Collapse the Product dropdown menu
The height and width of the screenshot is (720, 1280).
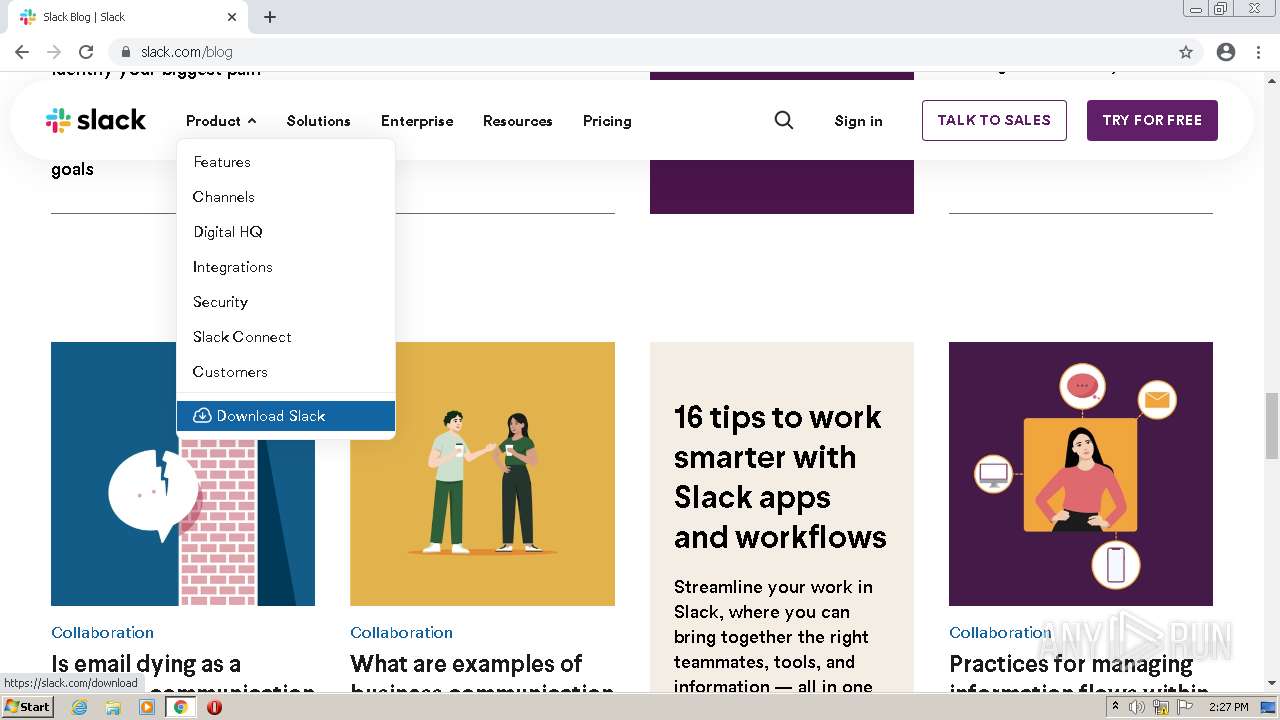click(221, 121)
